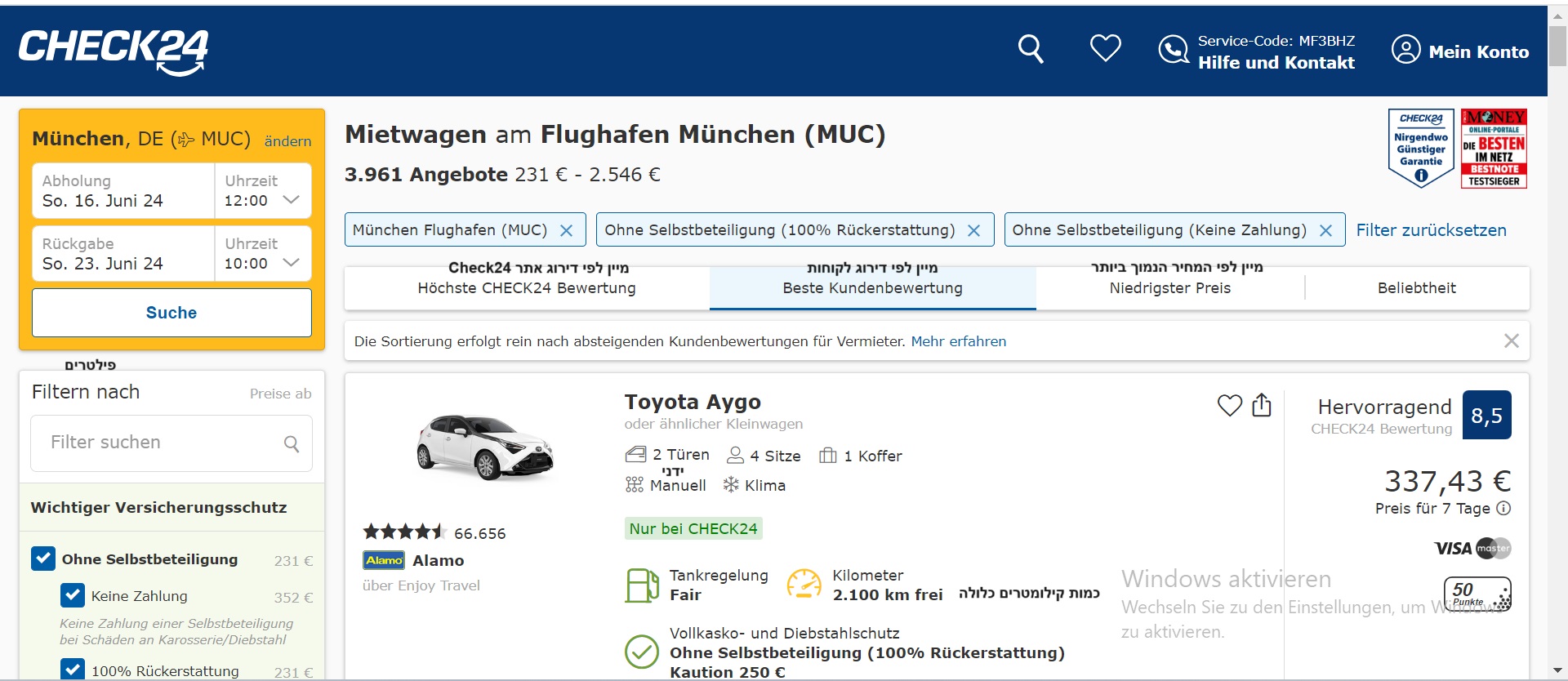Screen dimensions: 1568x681
Task: Share the Toyota Aygo offer
Action: click(x=1262, y=405)
